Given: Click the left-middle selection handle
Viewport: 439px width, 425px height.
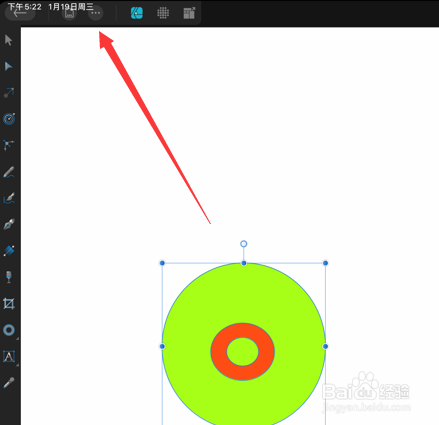Looking at the screenshot, I should coord(162,346).
